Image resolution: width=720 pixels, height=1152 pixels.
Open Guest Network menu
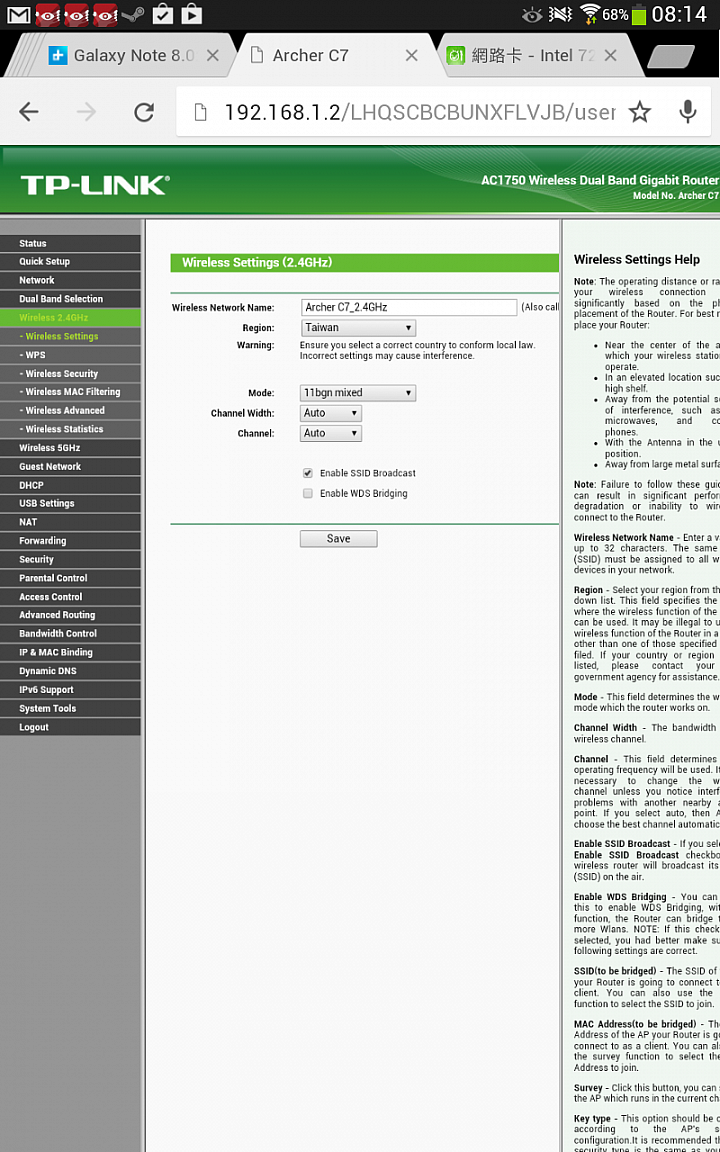[70, 467]
